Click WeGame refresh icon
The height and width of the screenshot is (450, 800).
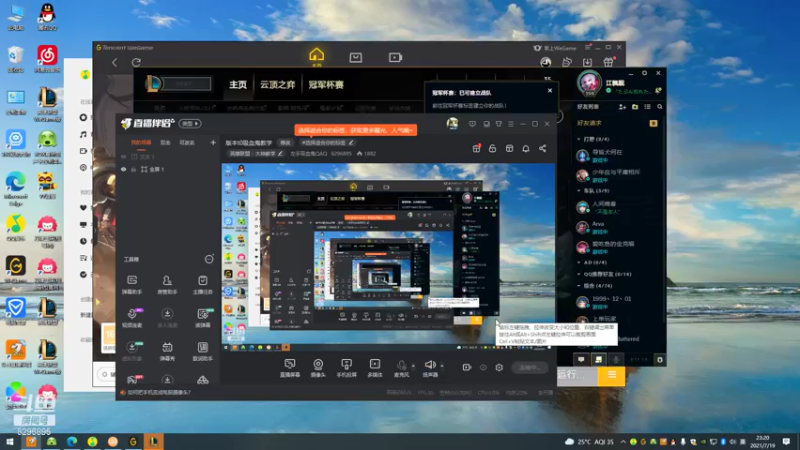coord(136,62)
